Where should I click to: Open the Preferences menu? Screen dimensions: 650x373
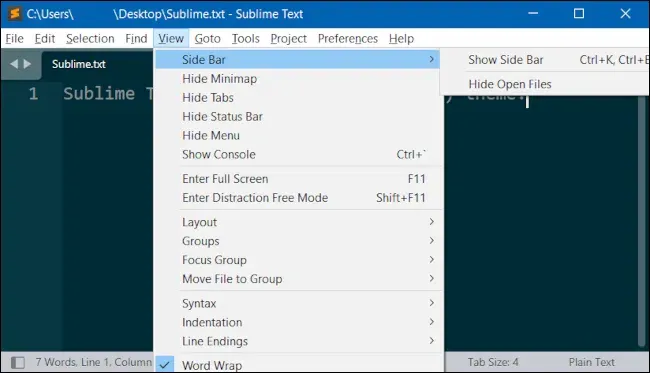[x=348, y=39]
